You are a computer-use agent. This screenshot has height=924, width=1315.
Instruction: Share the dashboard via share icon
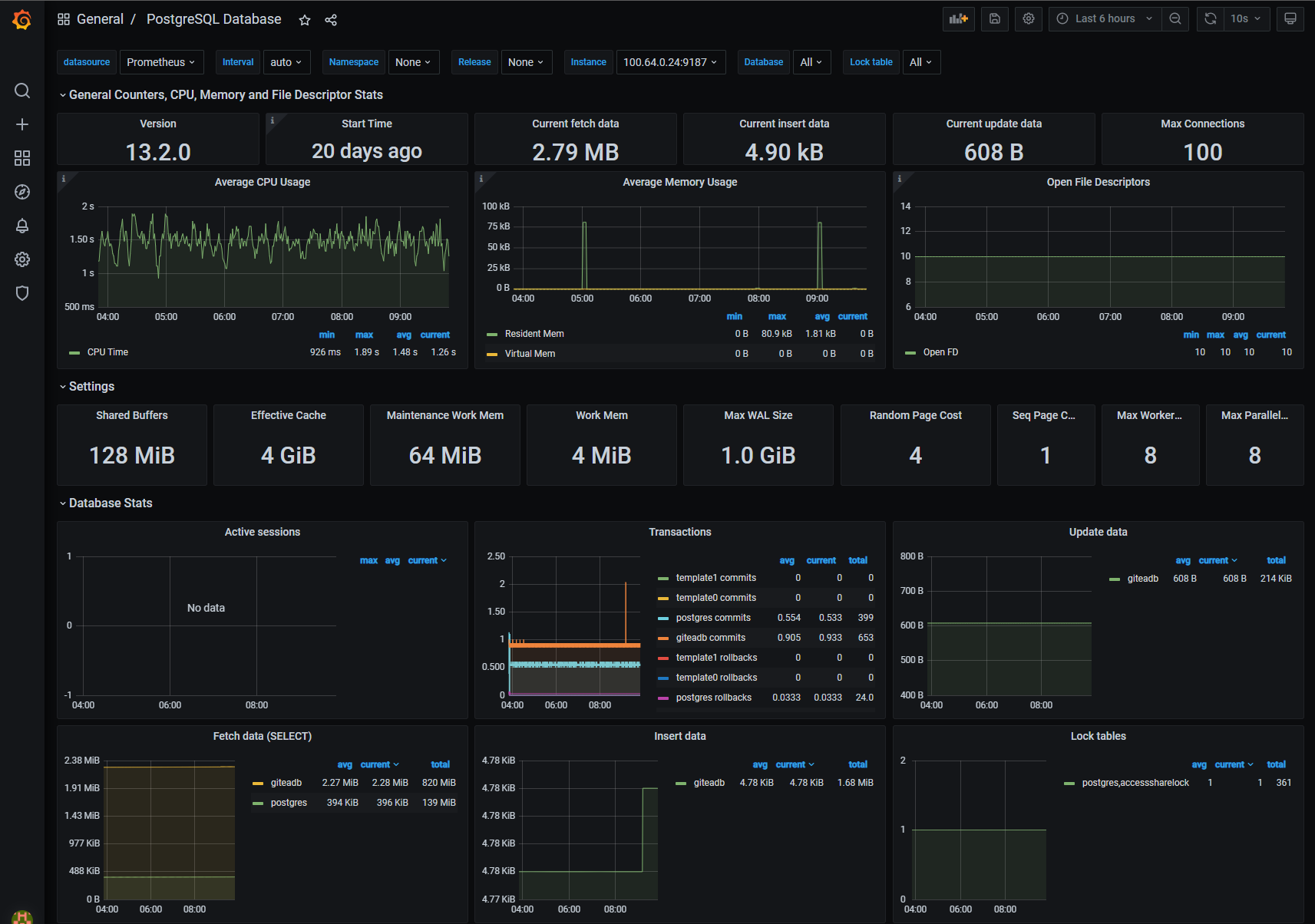[x=331, y=20]
